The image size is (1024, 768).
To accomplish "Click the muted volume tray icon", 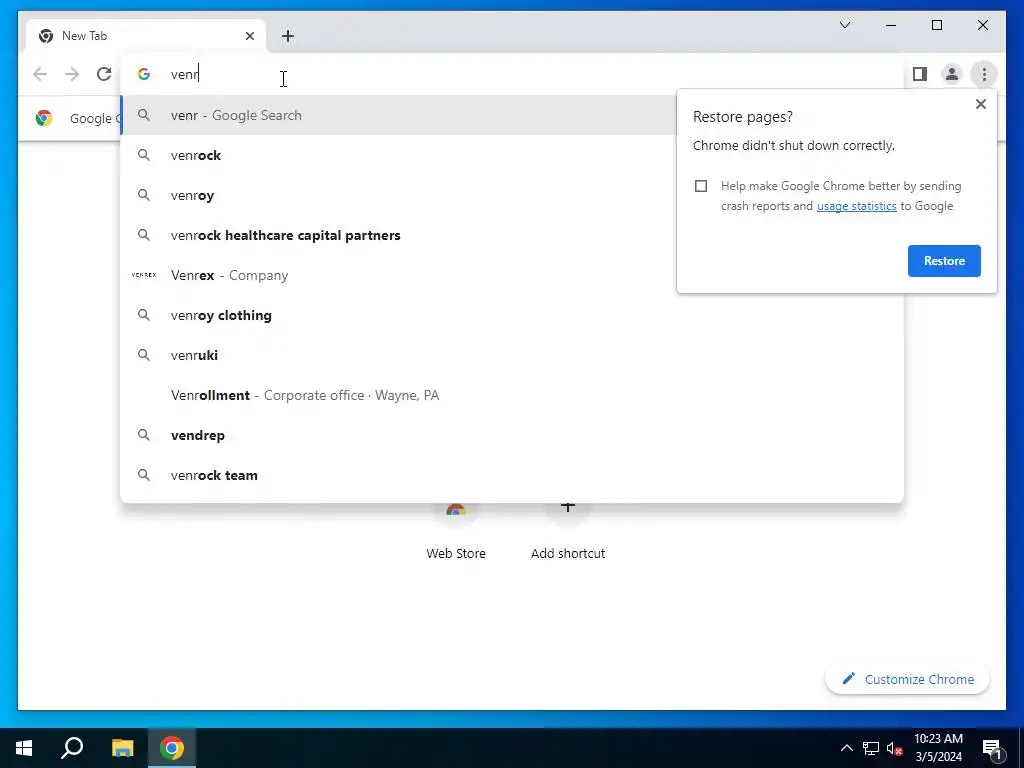I will (x=895, y=748).
